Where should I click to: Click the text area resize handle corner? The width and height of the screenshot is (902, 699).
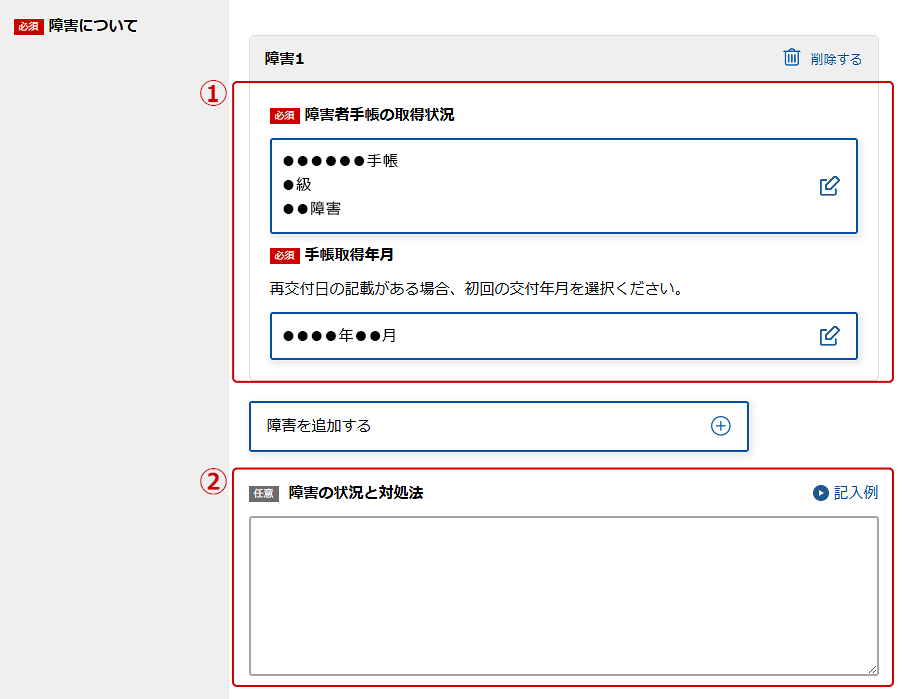pos(872,669)
